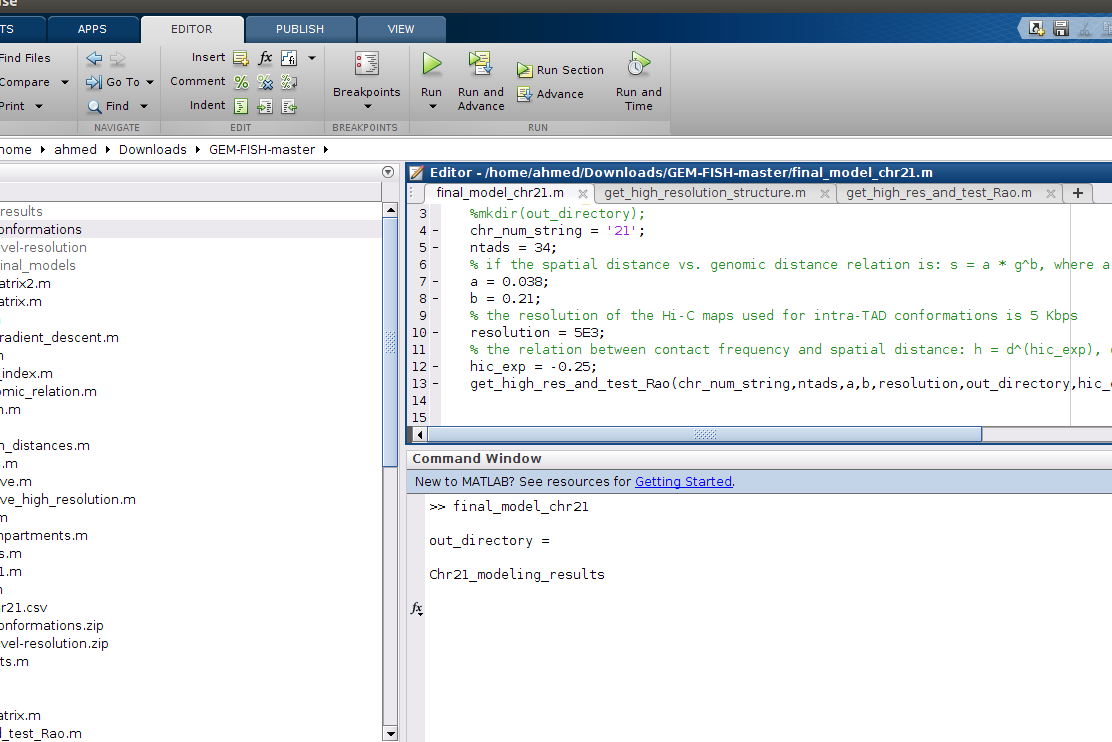Click the fx function browser icon in Command Window
1112x742 pixels.
click(x=417, y=609)
